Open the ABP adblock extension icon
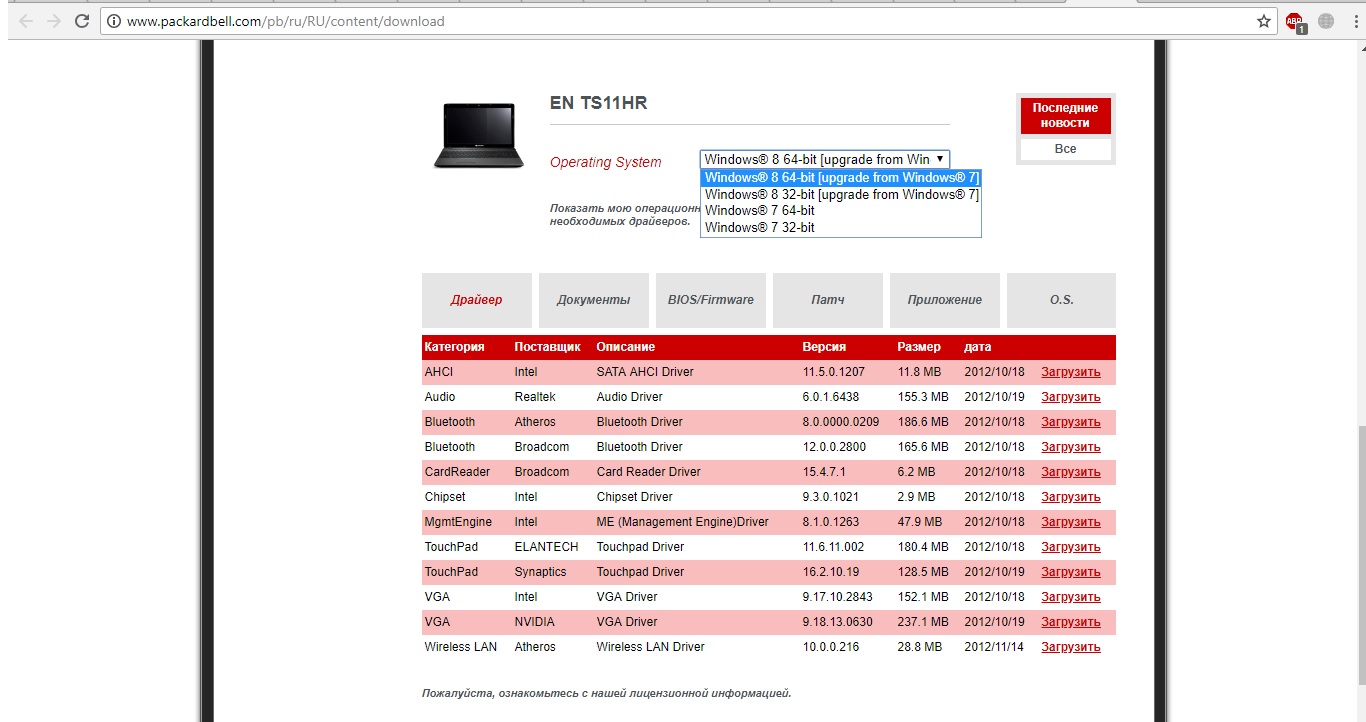Image resolution: width=1366 pixels, height=722 pixels. pyautogui.click(x=1295, y=21)
